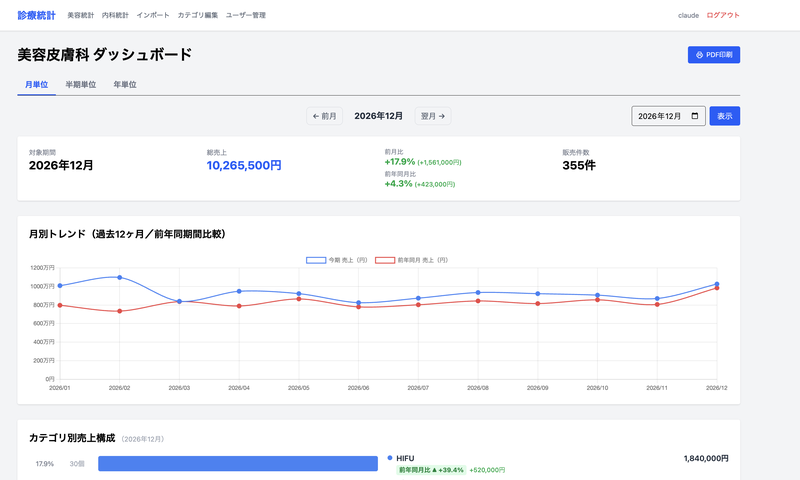Screen dimensions: 800x480
Task: Click the 前年同月比 +39.4% badge under HIFU
Action: pyautogui.click(x=431, y=470)
